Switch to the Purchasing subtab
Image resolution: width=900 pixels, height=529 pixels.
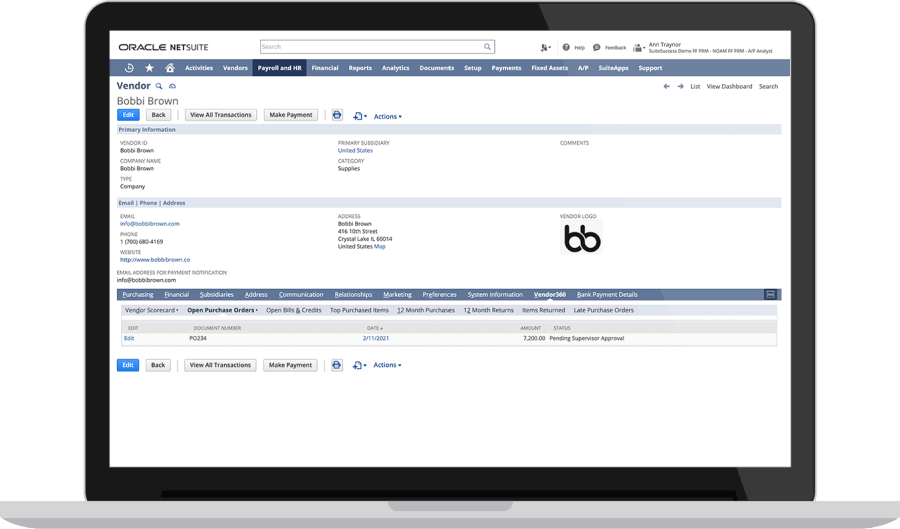138,294
